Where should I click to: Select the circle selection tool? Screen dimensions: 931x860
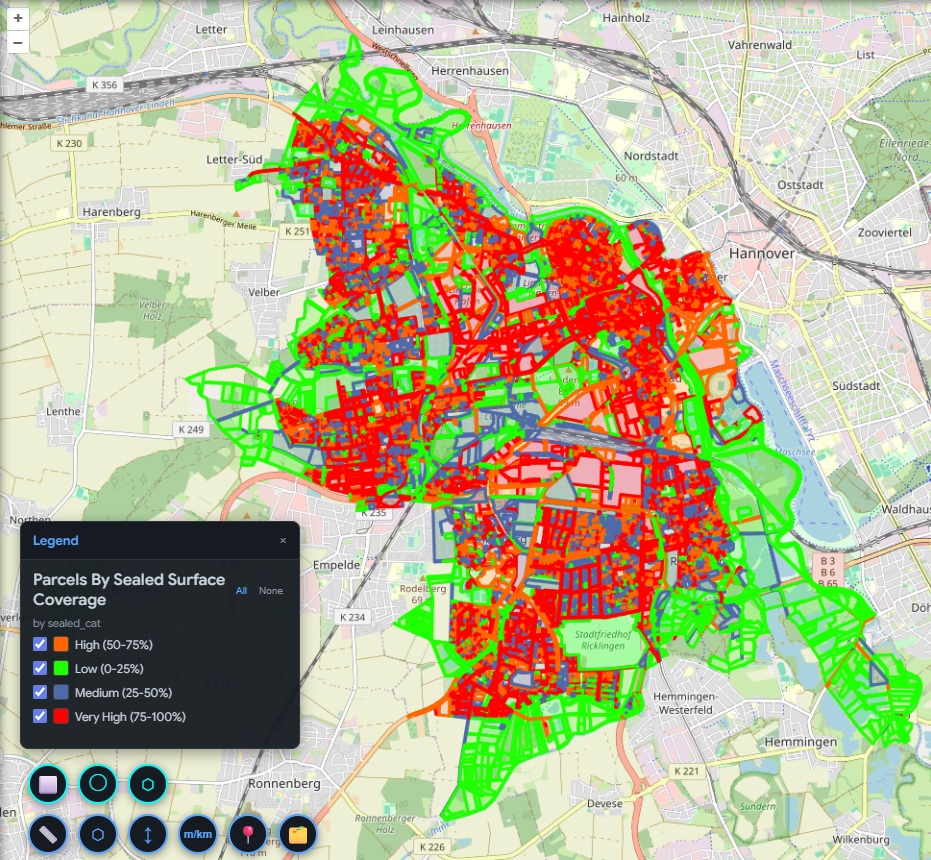click(x=98, y=784)
